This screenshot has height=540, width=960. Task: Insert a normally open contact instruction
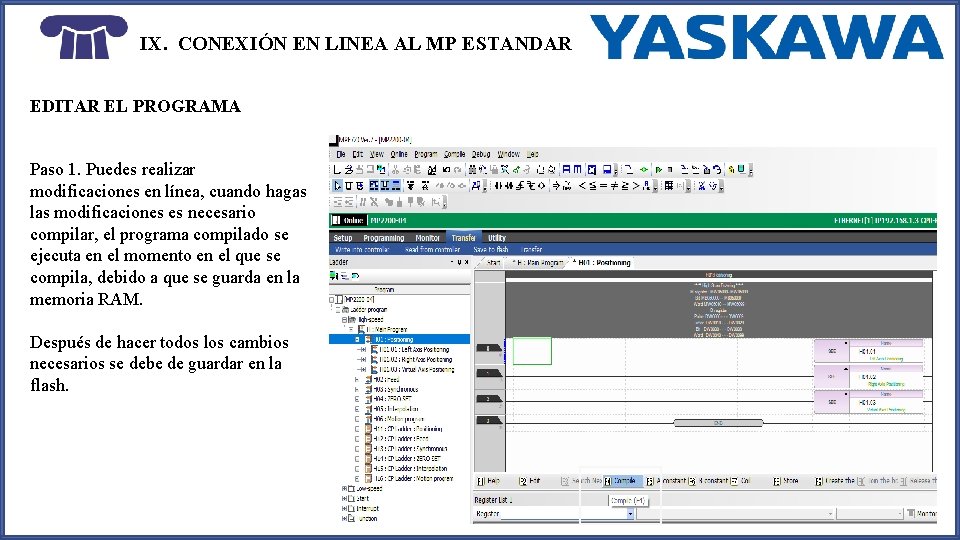(x=498, y=186)
